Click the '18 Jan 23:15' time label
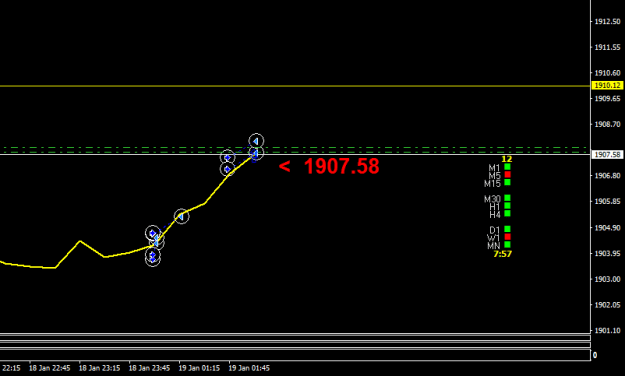625x376 pixels. 100,368
